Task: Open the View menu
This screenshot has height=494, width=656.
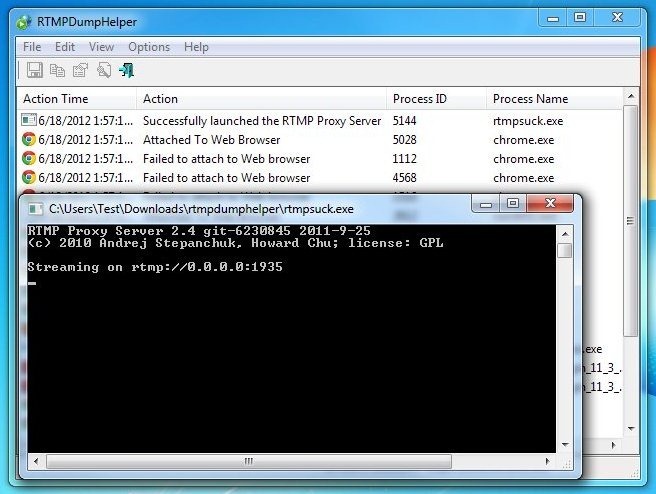Action: pos(101,47)
